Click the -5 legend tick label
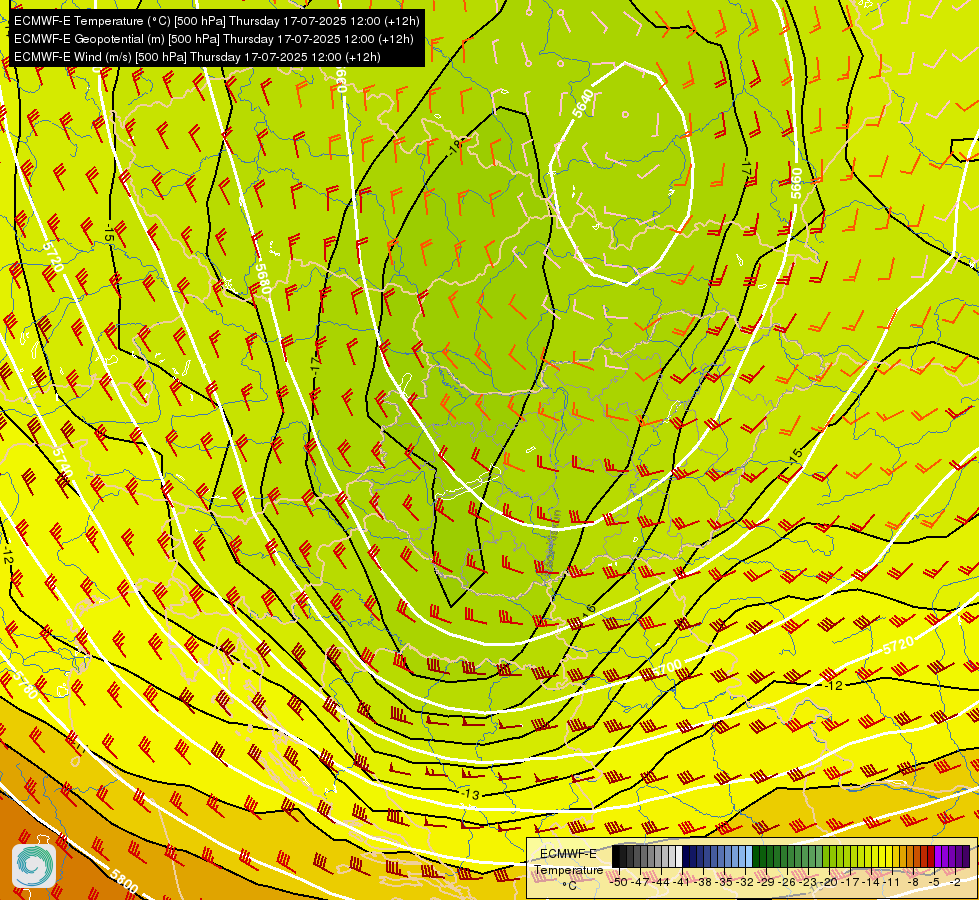Screen dimensions: 979x900 coord(935,882)
